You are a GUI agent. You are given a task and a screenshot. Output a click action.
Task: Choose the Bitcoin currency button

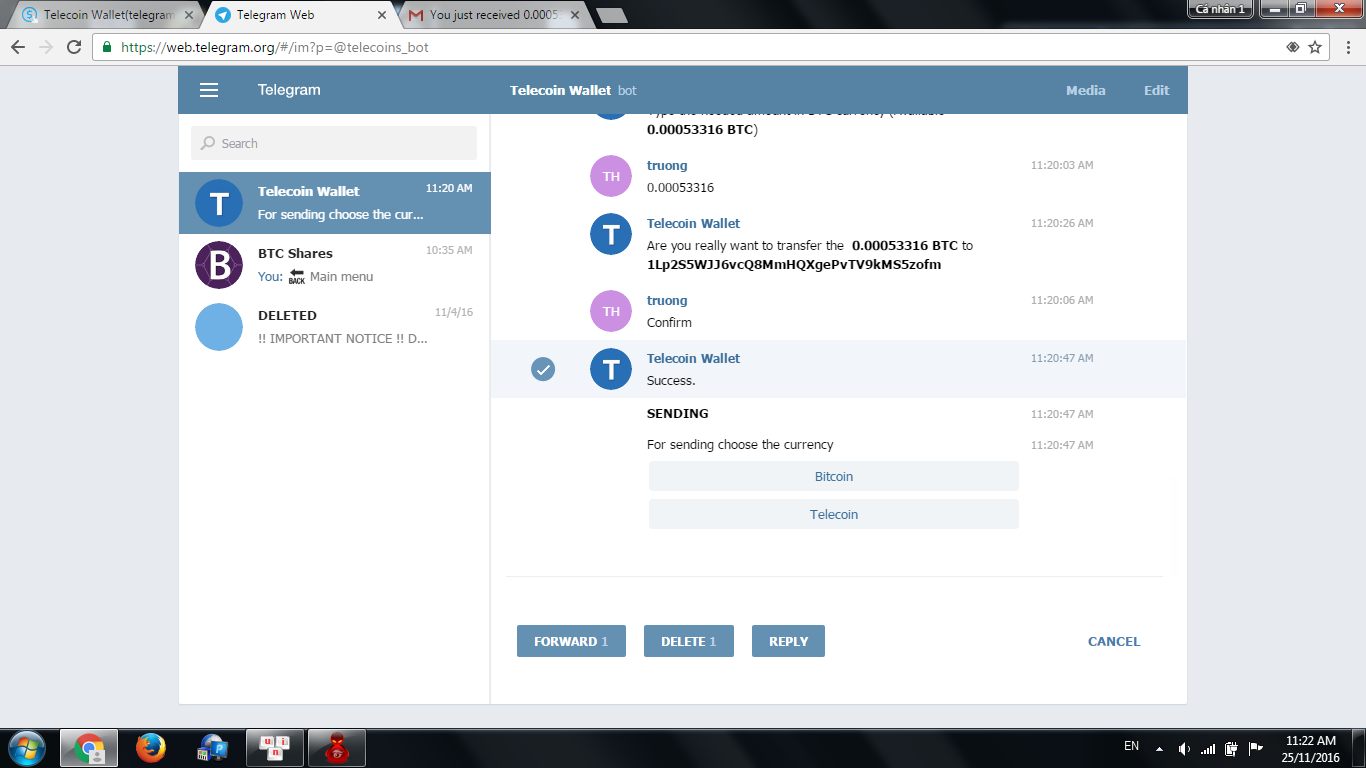(x=834, y=476)
